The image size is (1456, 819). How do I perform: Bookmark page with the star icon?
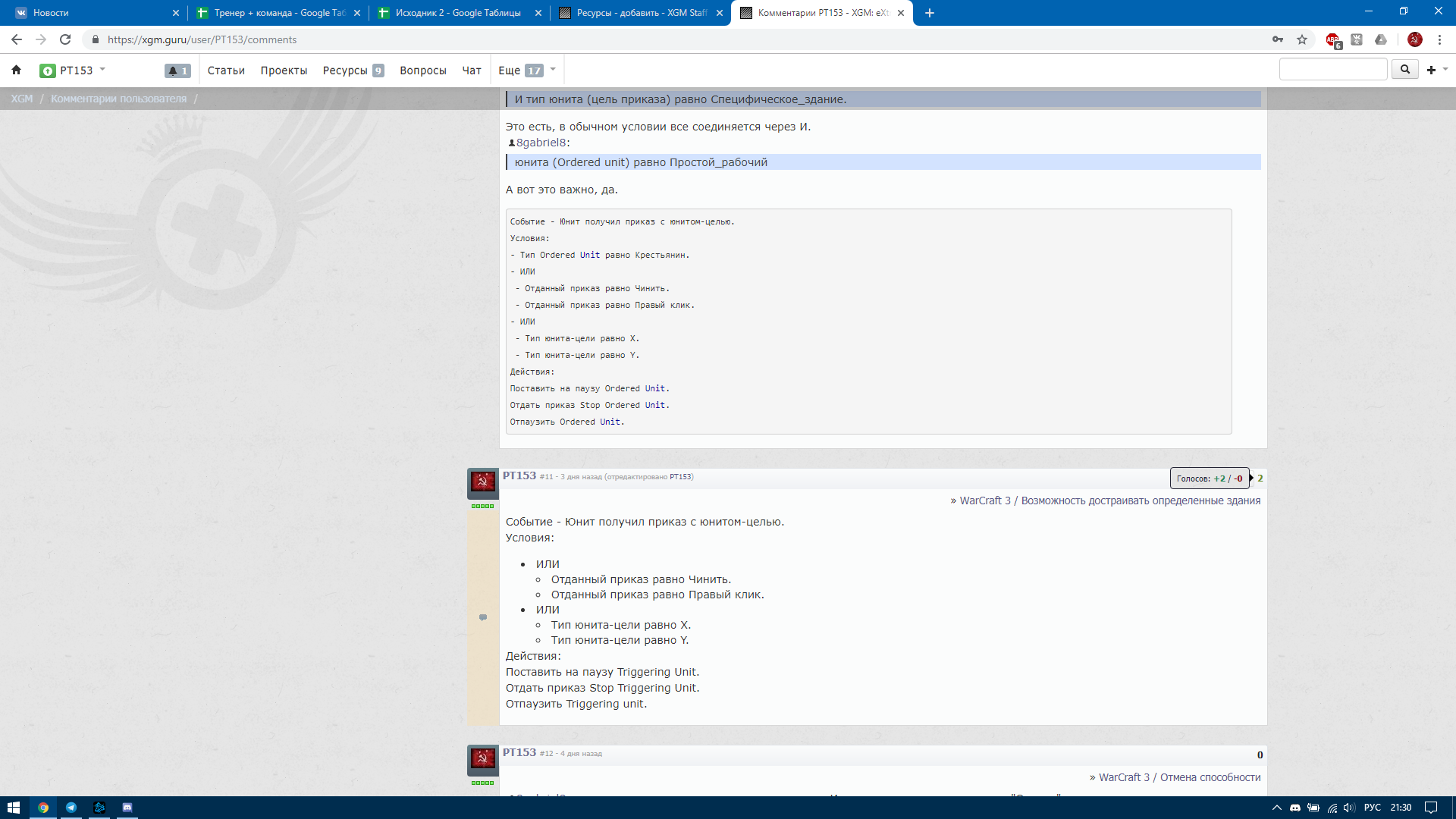tap(1302, 39)
